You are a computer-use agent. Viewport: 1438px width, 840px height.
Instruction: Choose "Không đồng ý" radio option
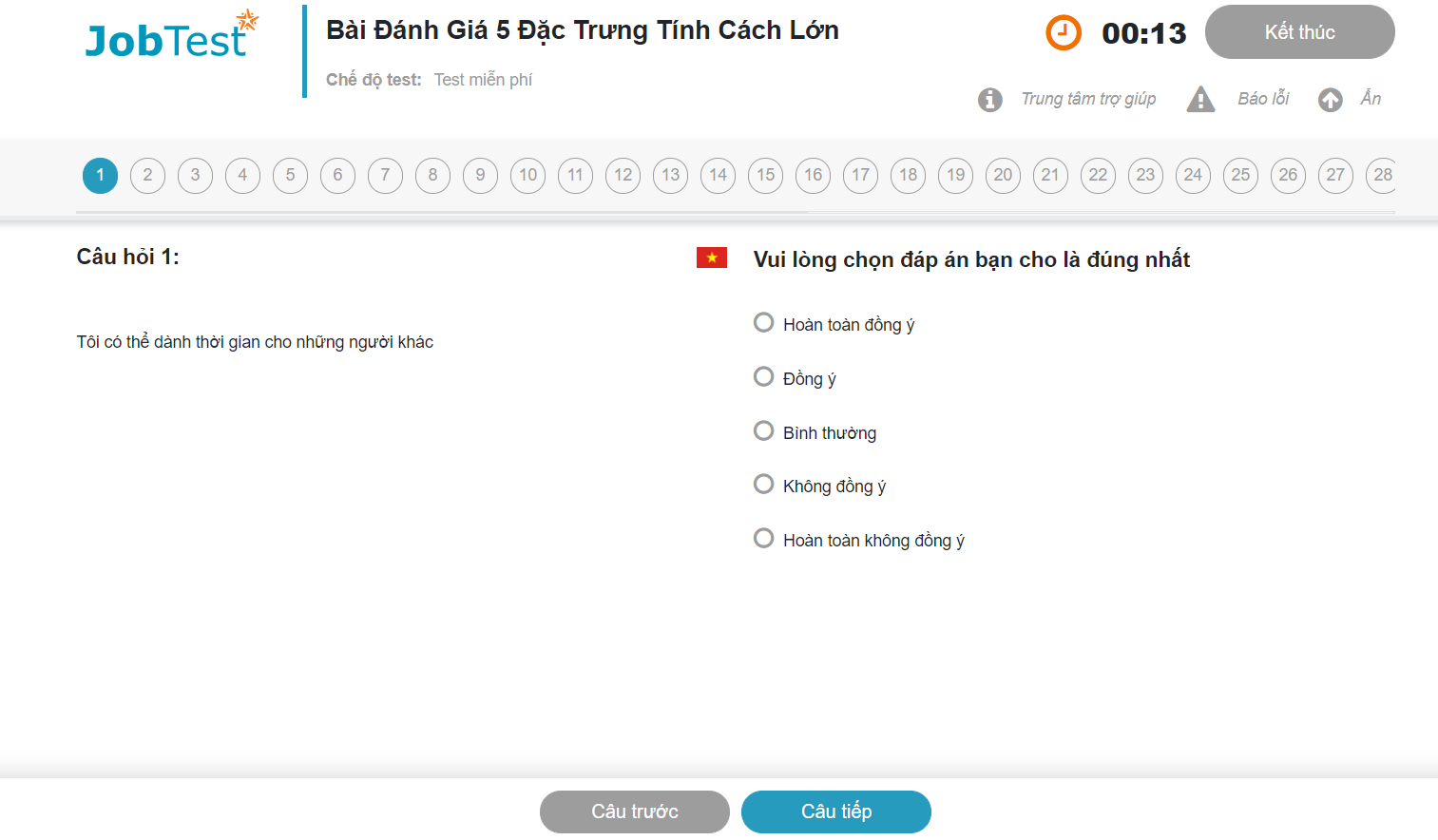pos(763,485)
